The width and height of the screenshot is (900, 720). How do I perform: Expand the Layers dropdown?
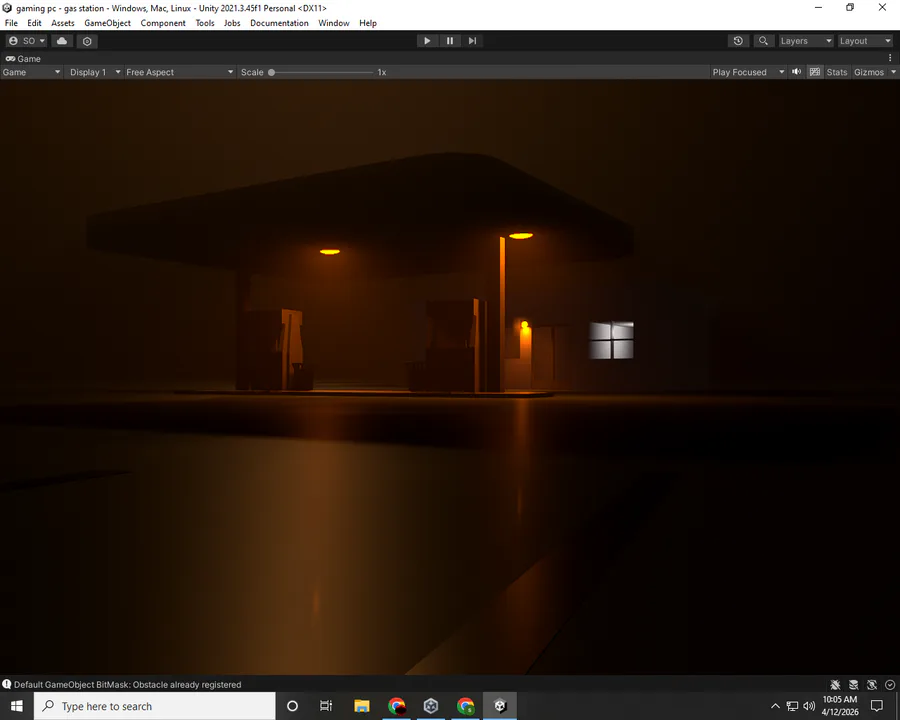[x=805, y=41]
